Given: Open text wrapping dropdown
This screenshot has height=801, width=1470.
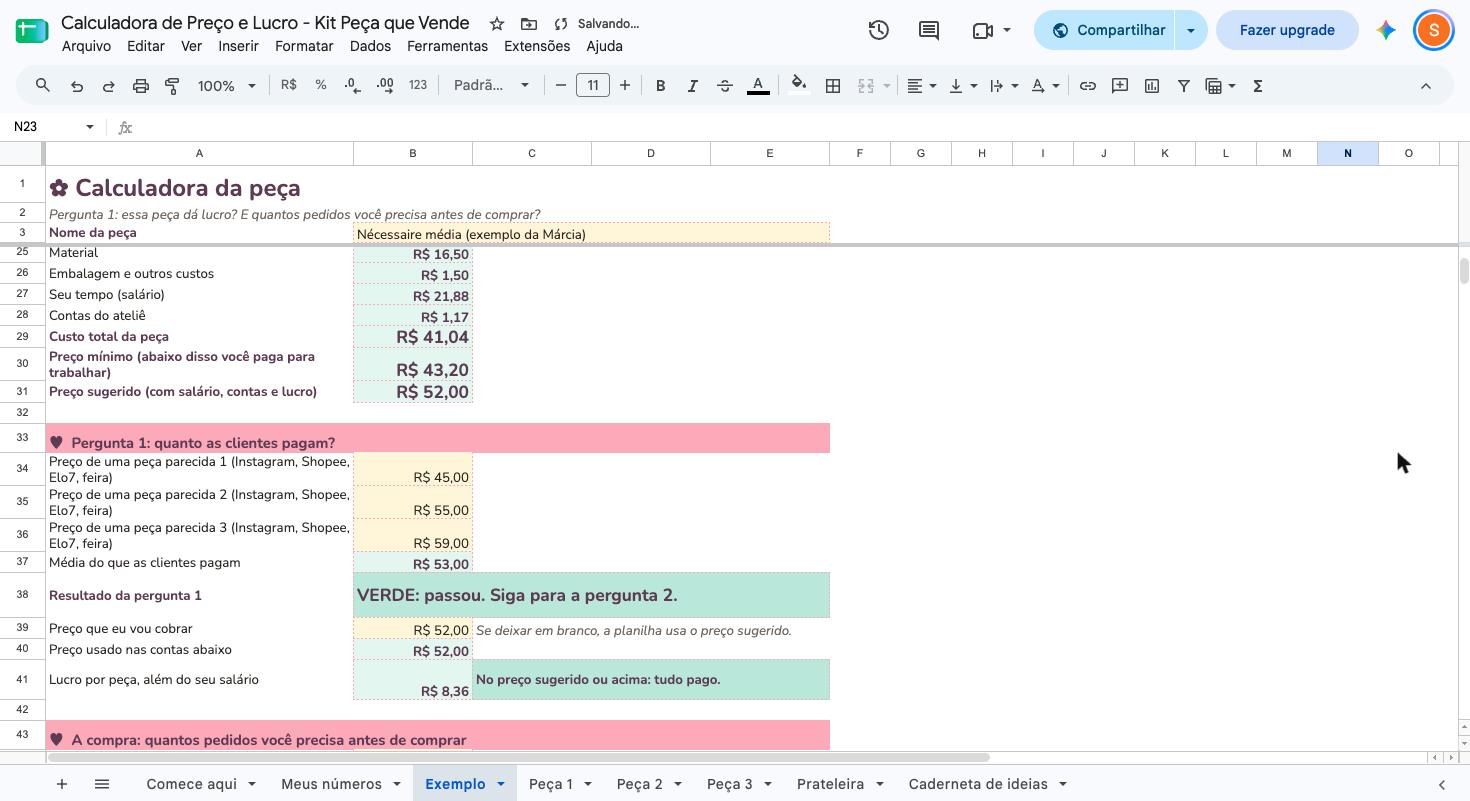Looking at the screenshot, I should tap(1003, 86).
